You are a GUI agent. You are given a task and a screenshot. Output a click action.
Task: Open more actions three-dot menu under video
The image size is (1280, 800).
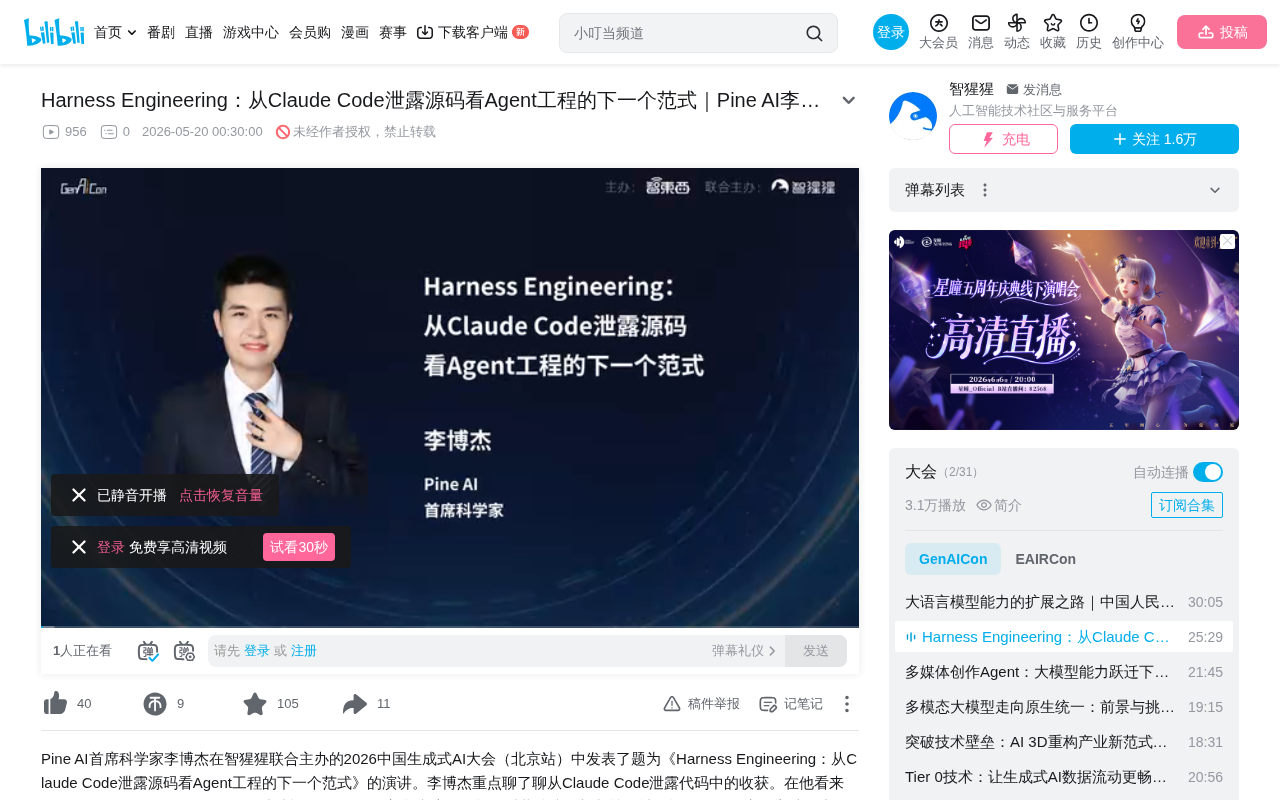(x=846, y=704)
